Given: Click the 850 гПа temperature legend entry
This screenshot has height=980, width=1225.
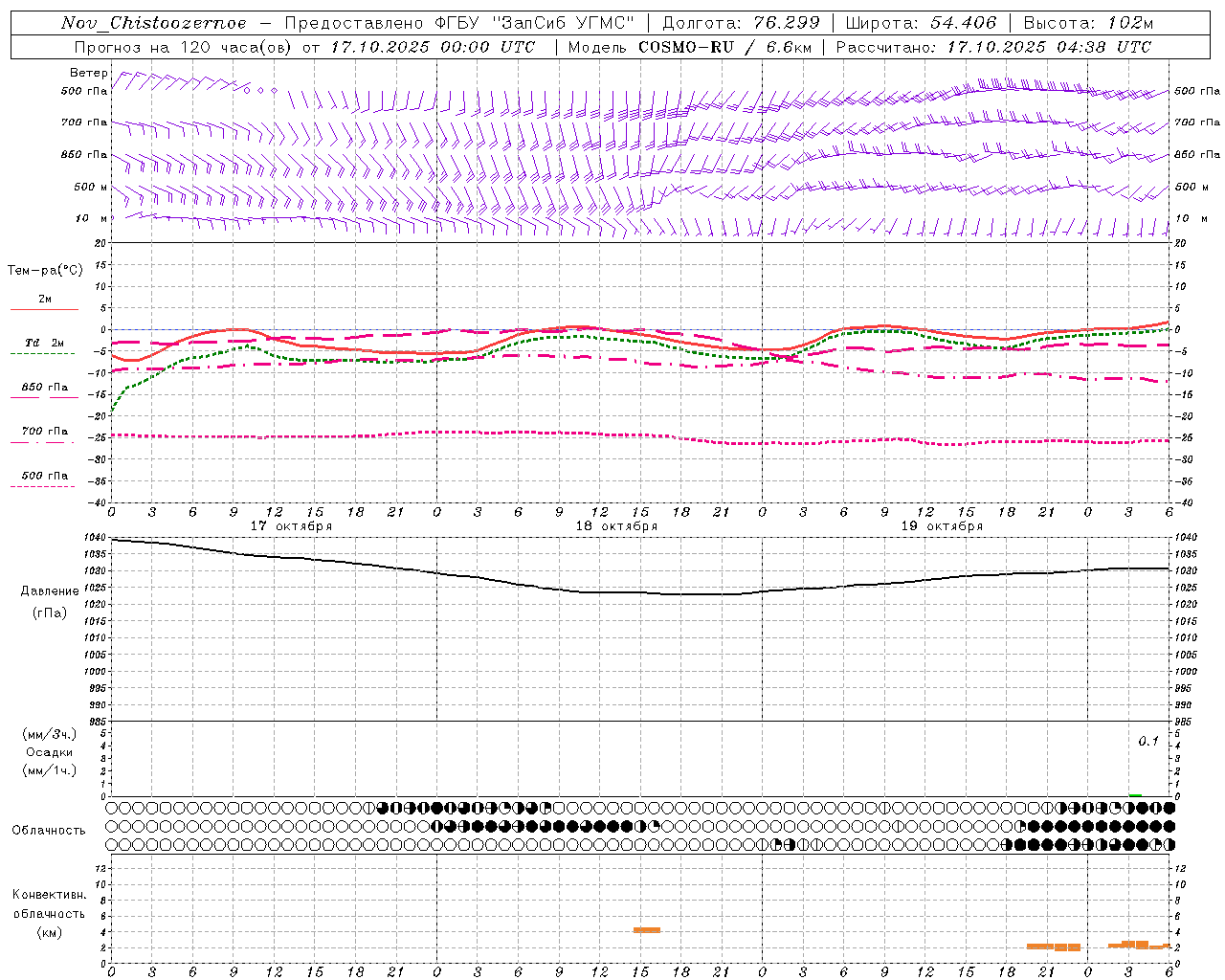Looking at the screenshot, I should point(44,390).
